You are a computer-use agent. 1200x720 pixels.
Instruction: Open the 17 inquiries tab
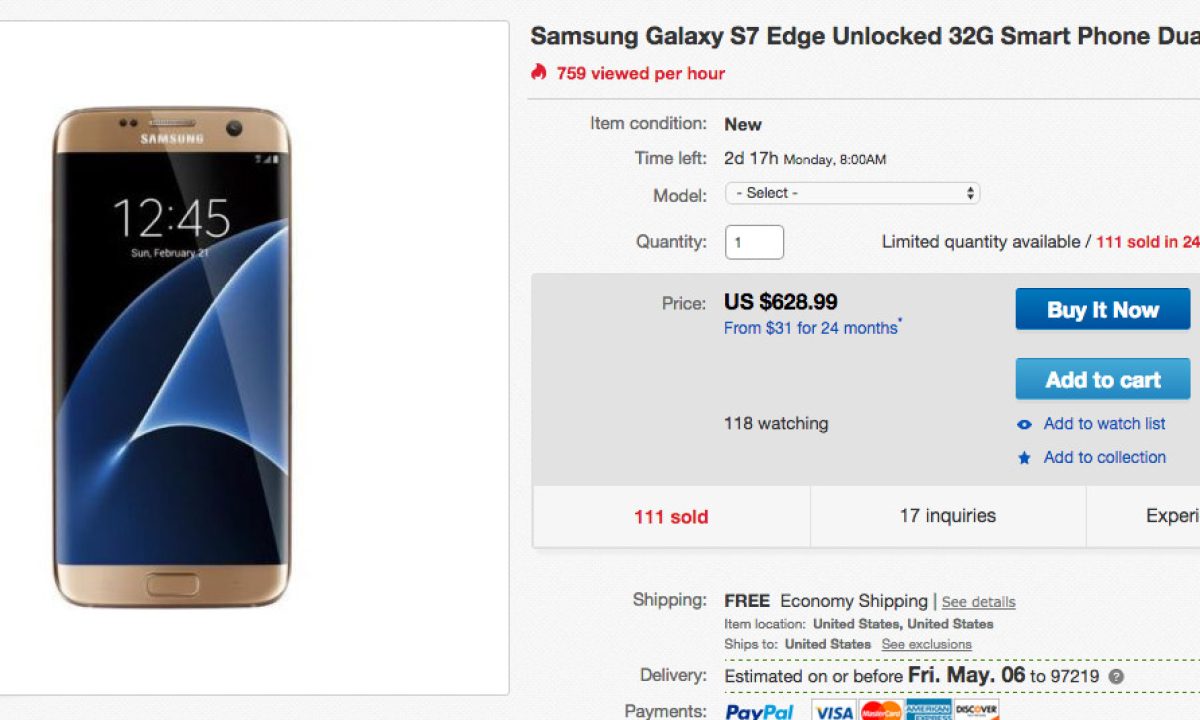click(x=948, y=516)
